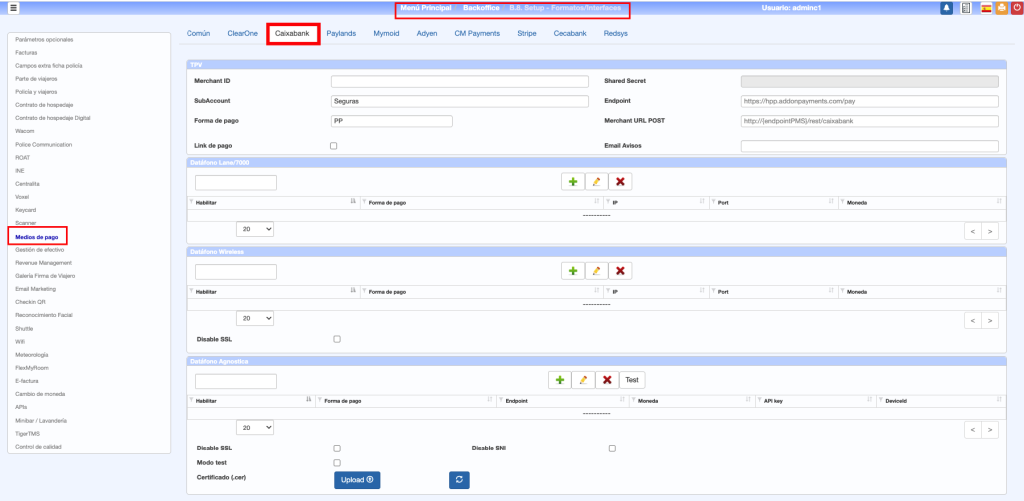This screenshot has height=501, width=1024.
Task: Open page-size dropdown in Datáfono Wireless
Action: tap(255, 318)
